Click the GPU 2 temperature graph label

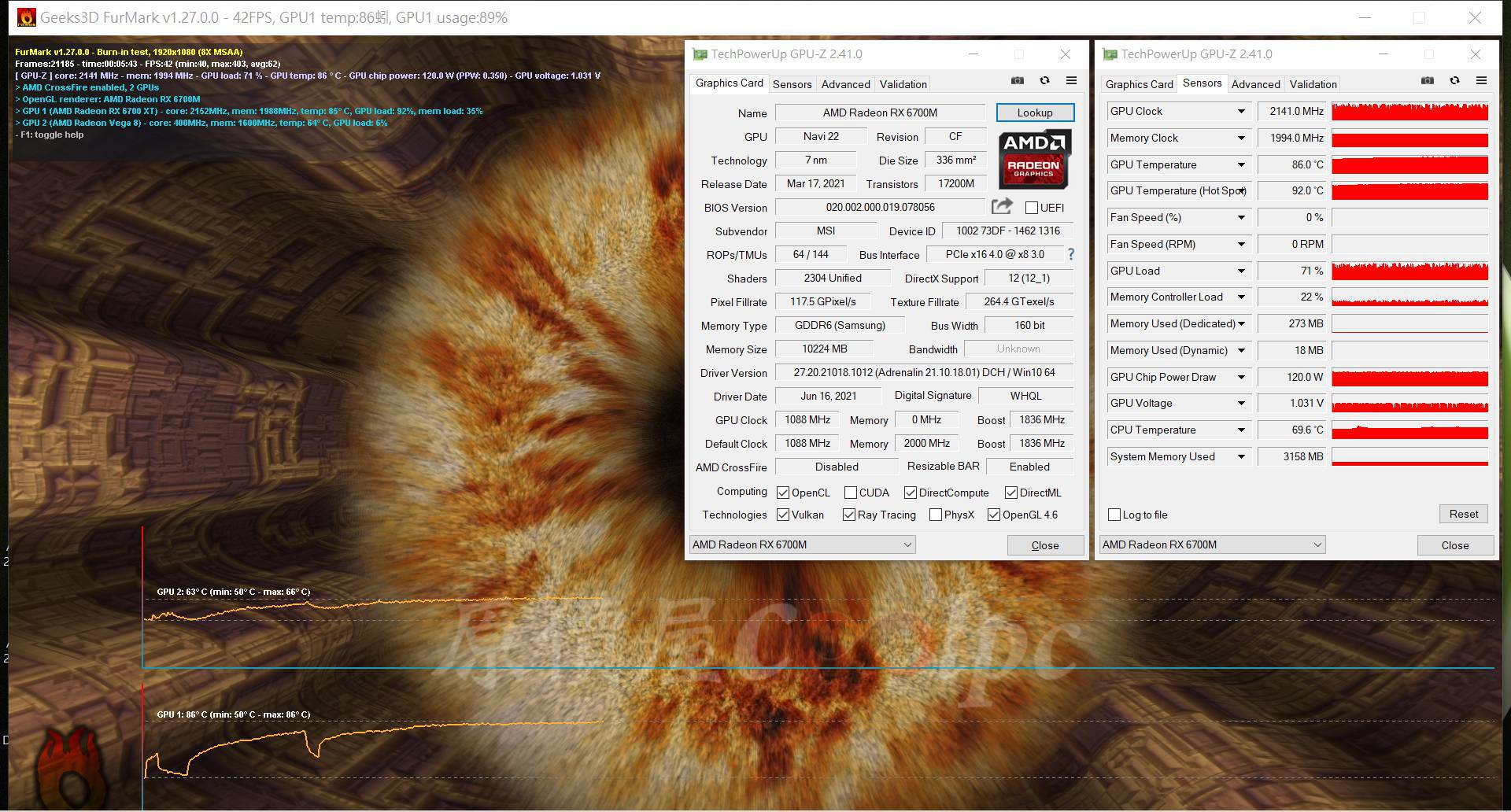234,592
